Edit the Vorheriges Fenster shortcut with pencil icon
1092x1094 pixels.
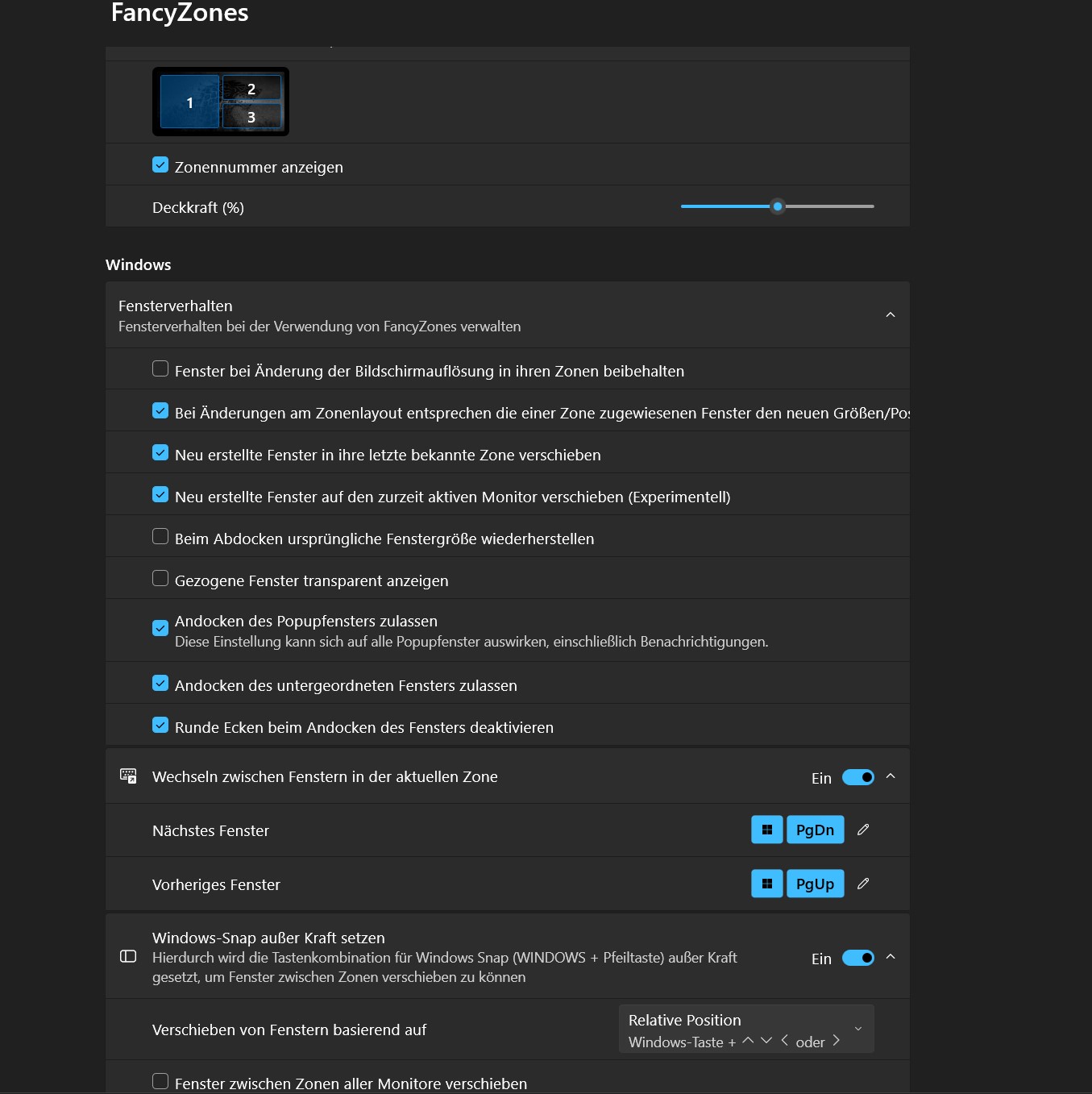tap(863, 884)
